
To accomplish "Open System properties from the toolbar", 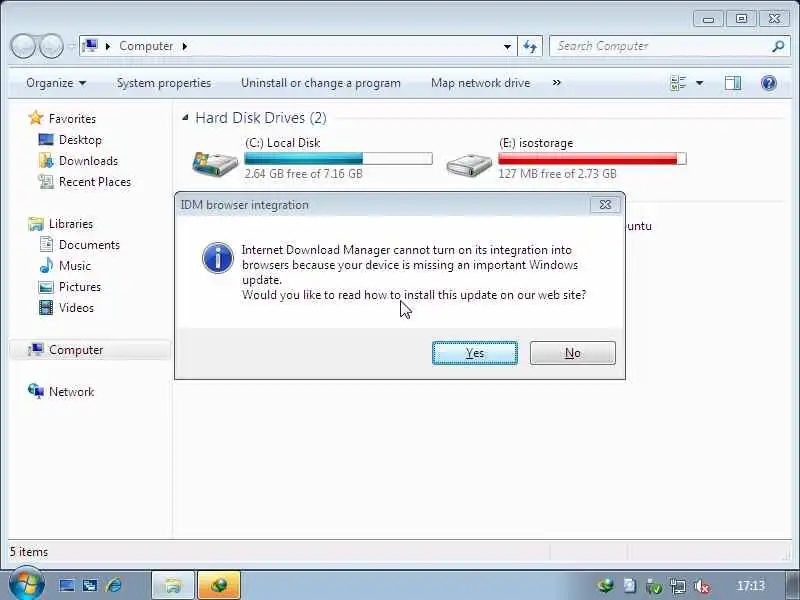I will click(164, 83).
